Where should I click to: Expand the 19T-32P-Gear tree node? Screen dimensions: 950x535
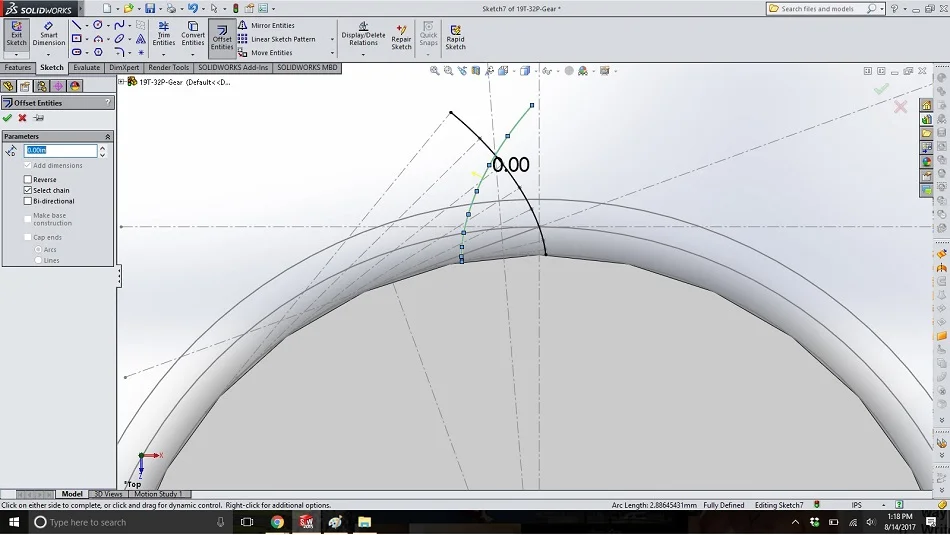(x=121, y=82)
